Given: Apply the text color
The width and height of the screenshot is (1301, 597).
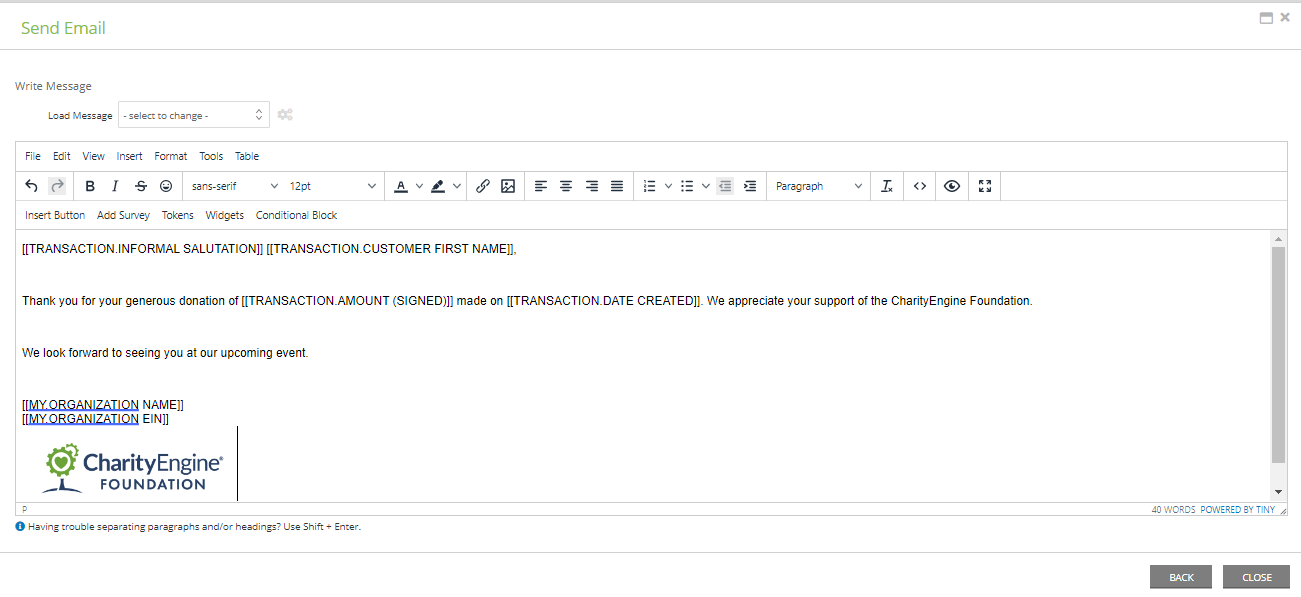Looking at the screenshot, I should (x=401, y=186).
